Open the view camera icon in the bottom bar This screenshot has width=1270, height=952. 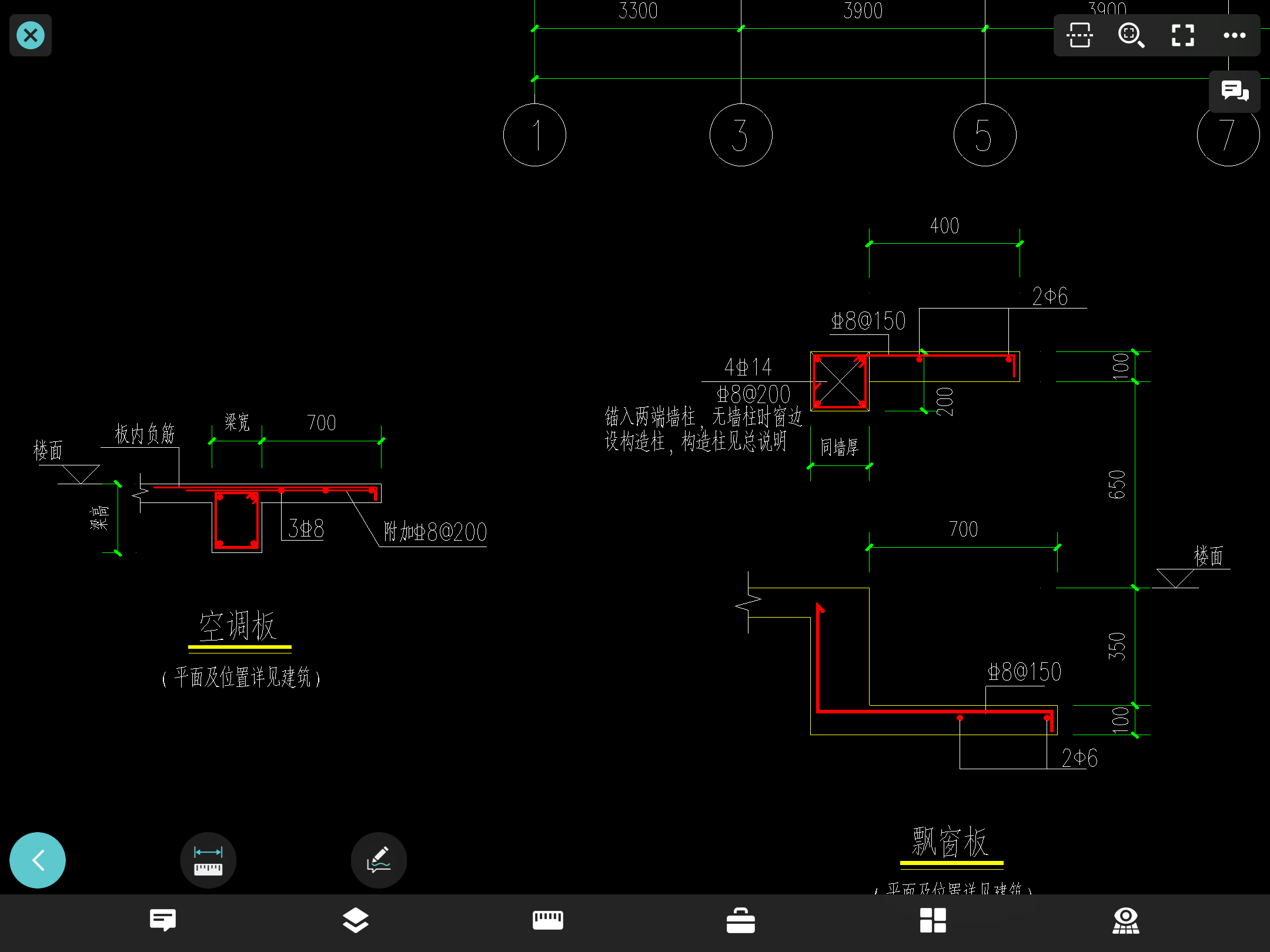click(1126, 920)
